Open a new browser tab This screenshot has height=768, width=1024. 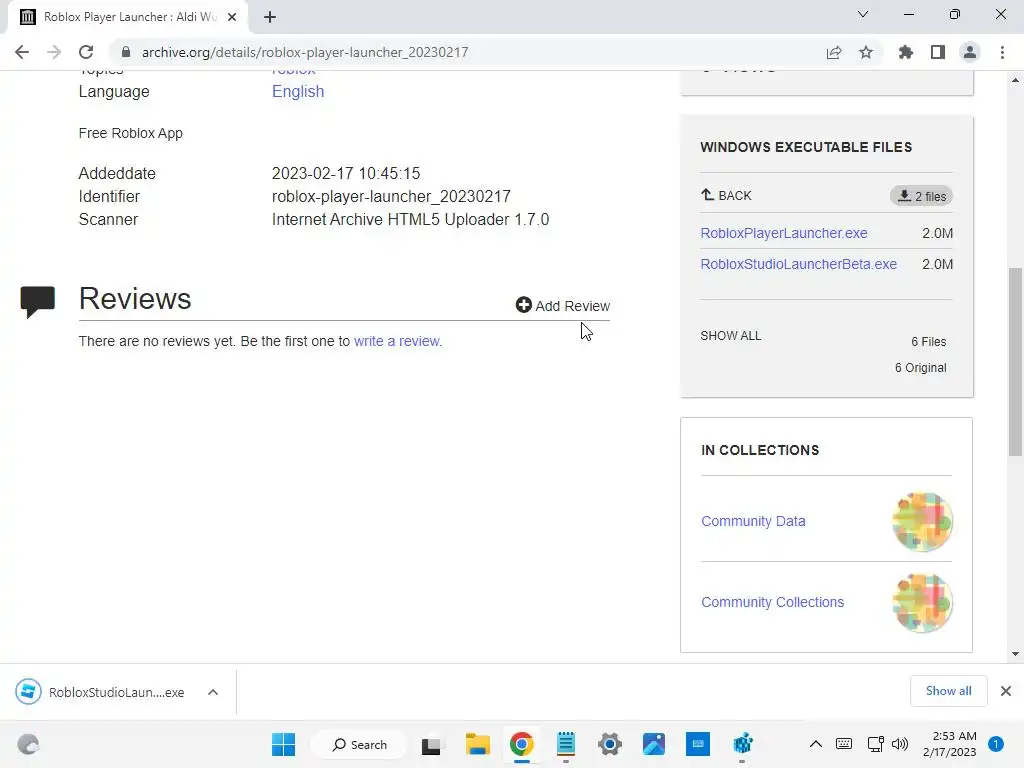coord(270,17)
